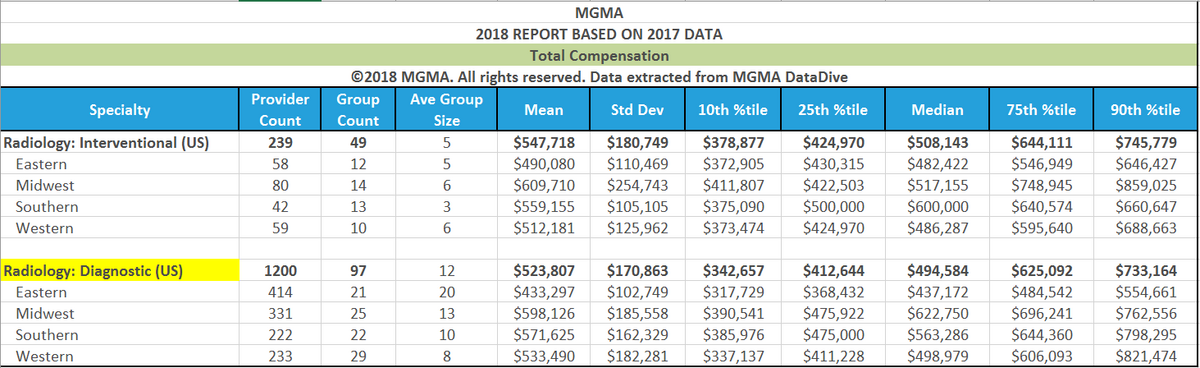Screen dimensions: 1200x368
Task: Click Diagnostic mean $523,807
Action: [x=545, y=270]
